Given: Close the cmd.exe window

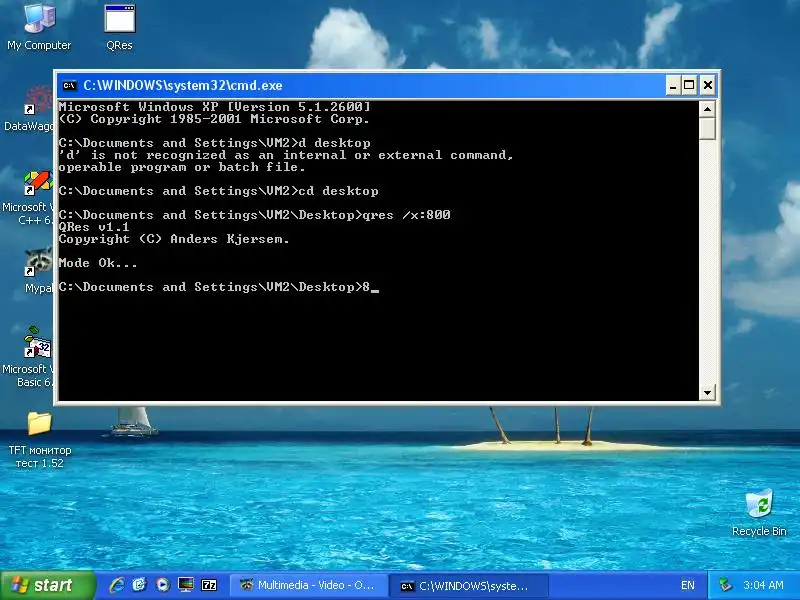Looking at the screenshot, I should point(708,85).
